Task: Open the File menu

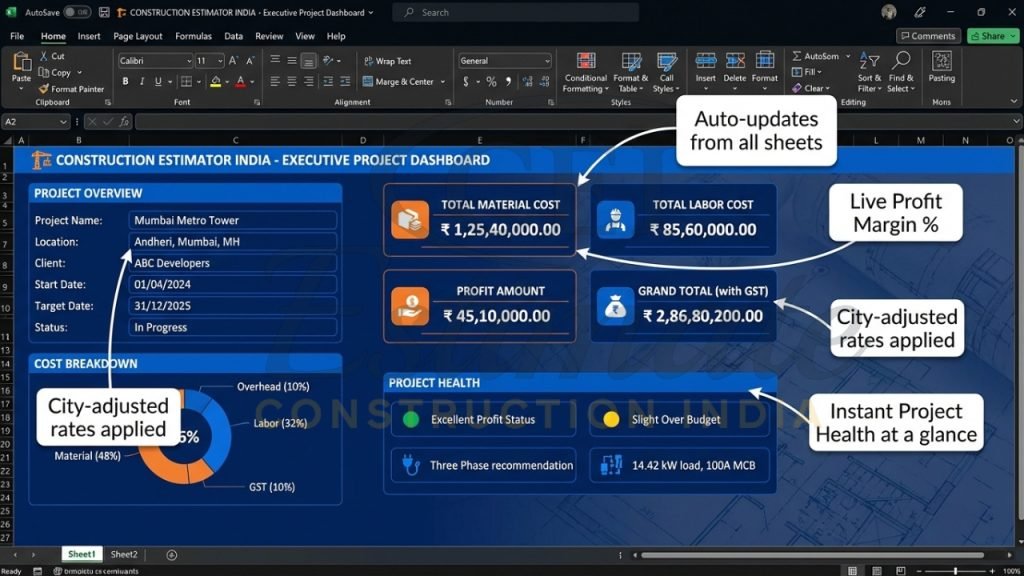Action: [17, 36]
